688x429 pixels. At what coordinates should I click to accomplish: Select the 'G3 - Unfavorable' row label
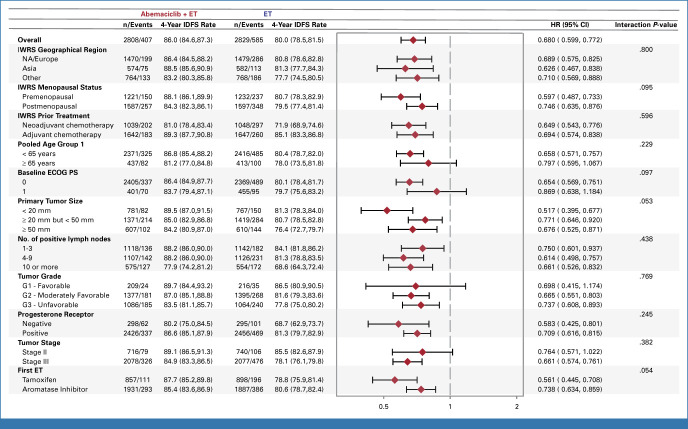coord(50,305)
